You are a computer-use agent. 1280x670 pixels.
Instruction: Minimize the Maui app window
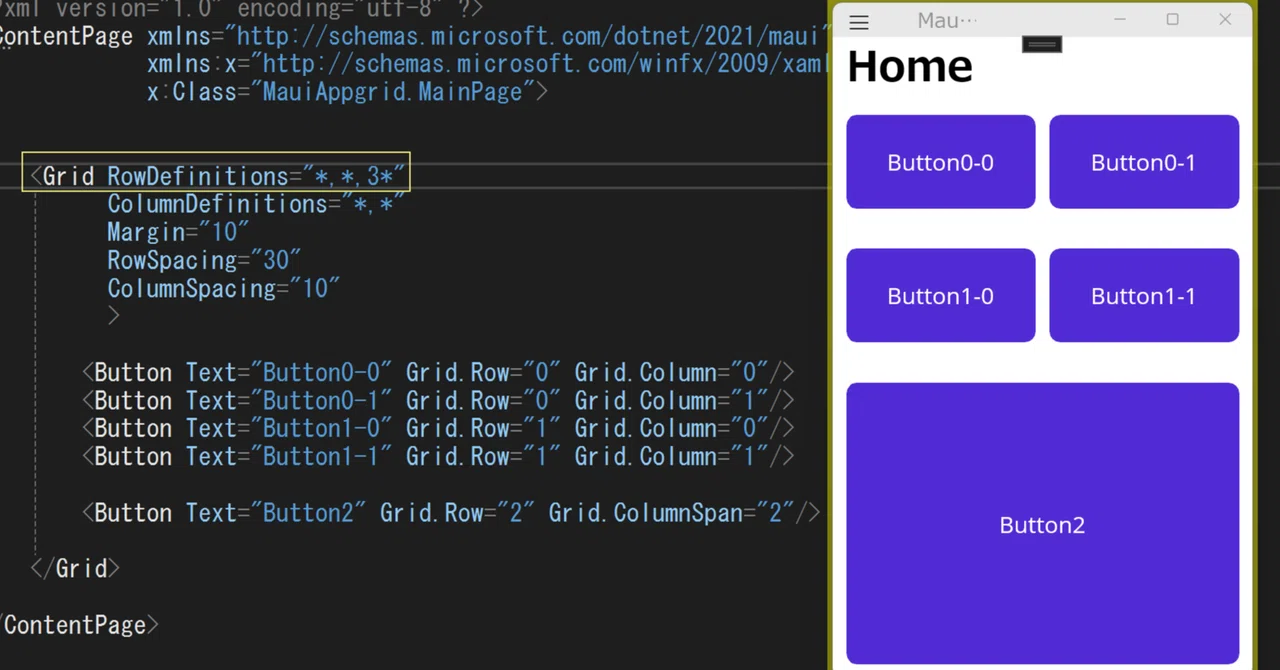tap(1120, 20)
